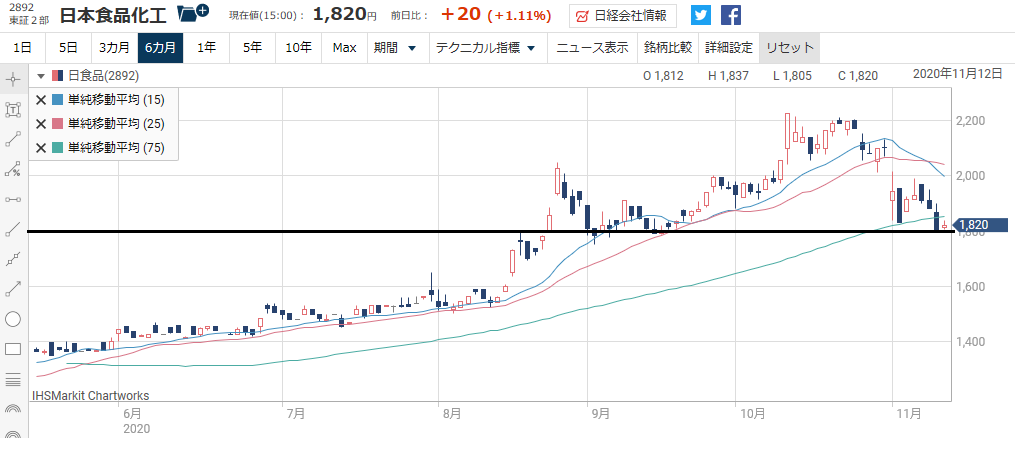This screenshot has width=1015, height=462.
Task: Click the O 1,812 open value
Action: point(663,76)
